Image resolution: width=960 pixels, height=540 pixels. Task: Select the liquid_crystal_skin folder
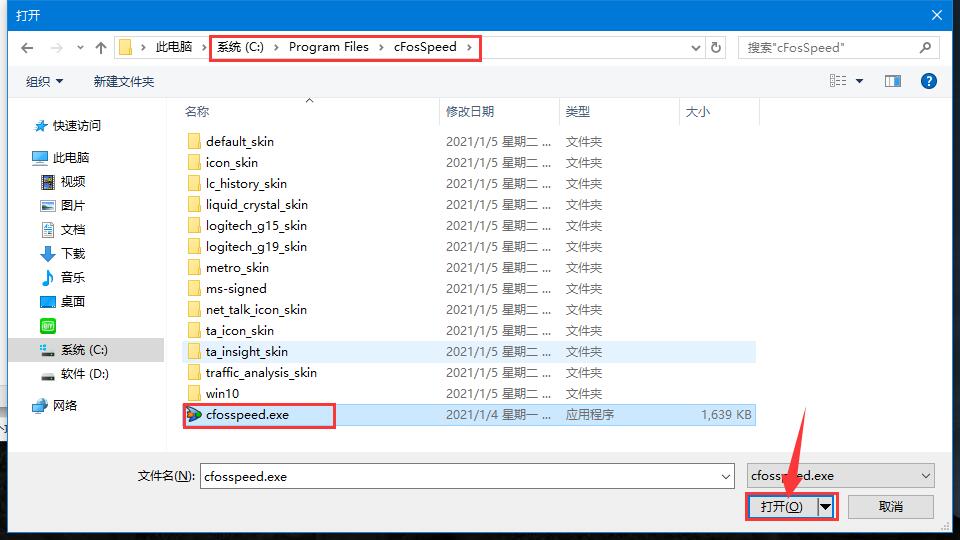pos(257,204)
